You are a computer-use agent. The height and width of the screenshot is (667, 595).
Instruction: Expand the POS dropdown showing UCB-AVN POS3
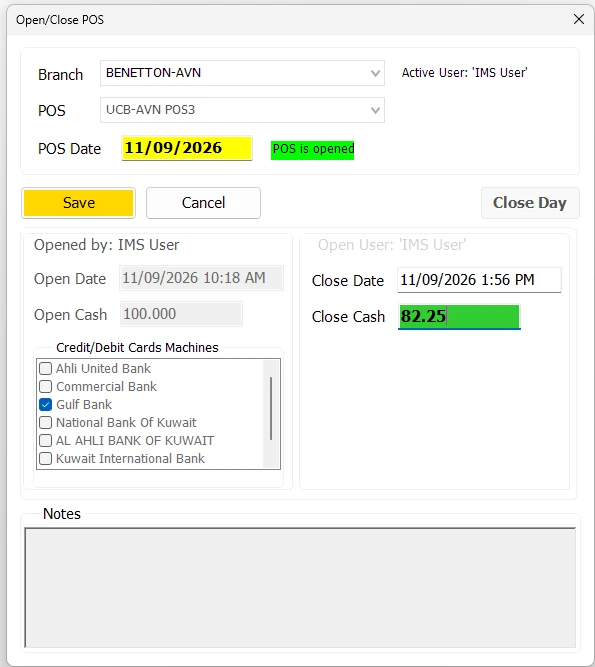(x=242, y=110)
